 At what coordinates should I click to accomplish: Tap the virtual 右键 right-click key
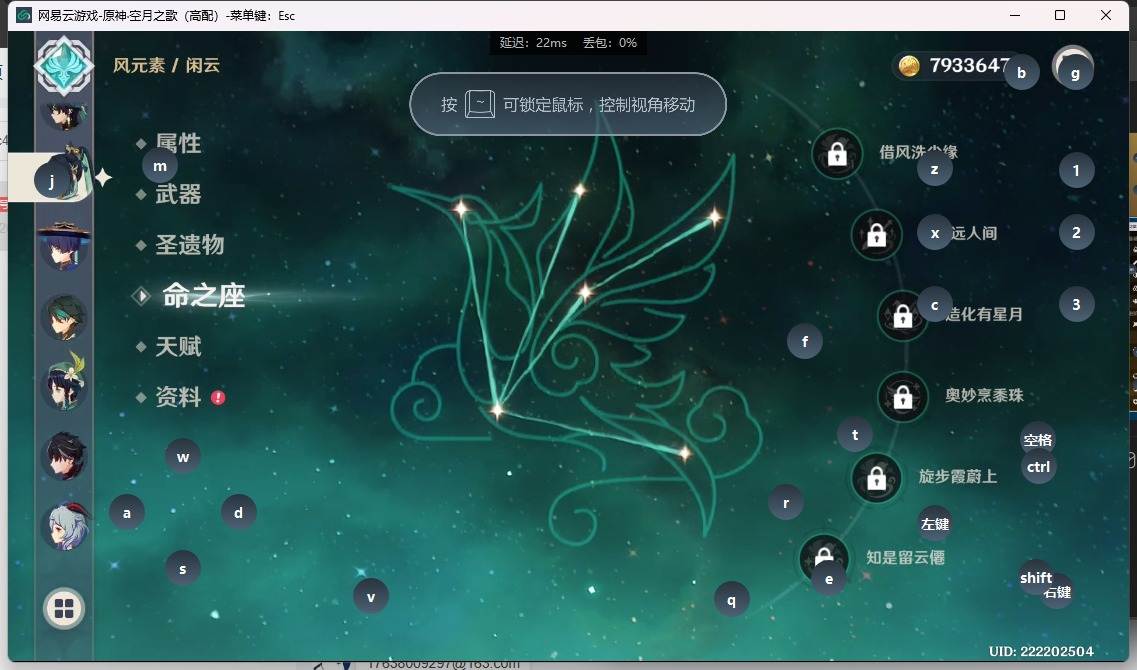click(x=1057, y=592)
